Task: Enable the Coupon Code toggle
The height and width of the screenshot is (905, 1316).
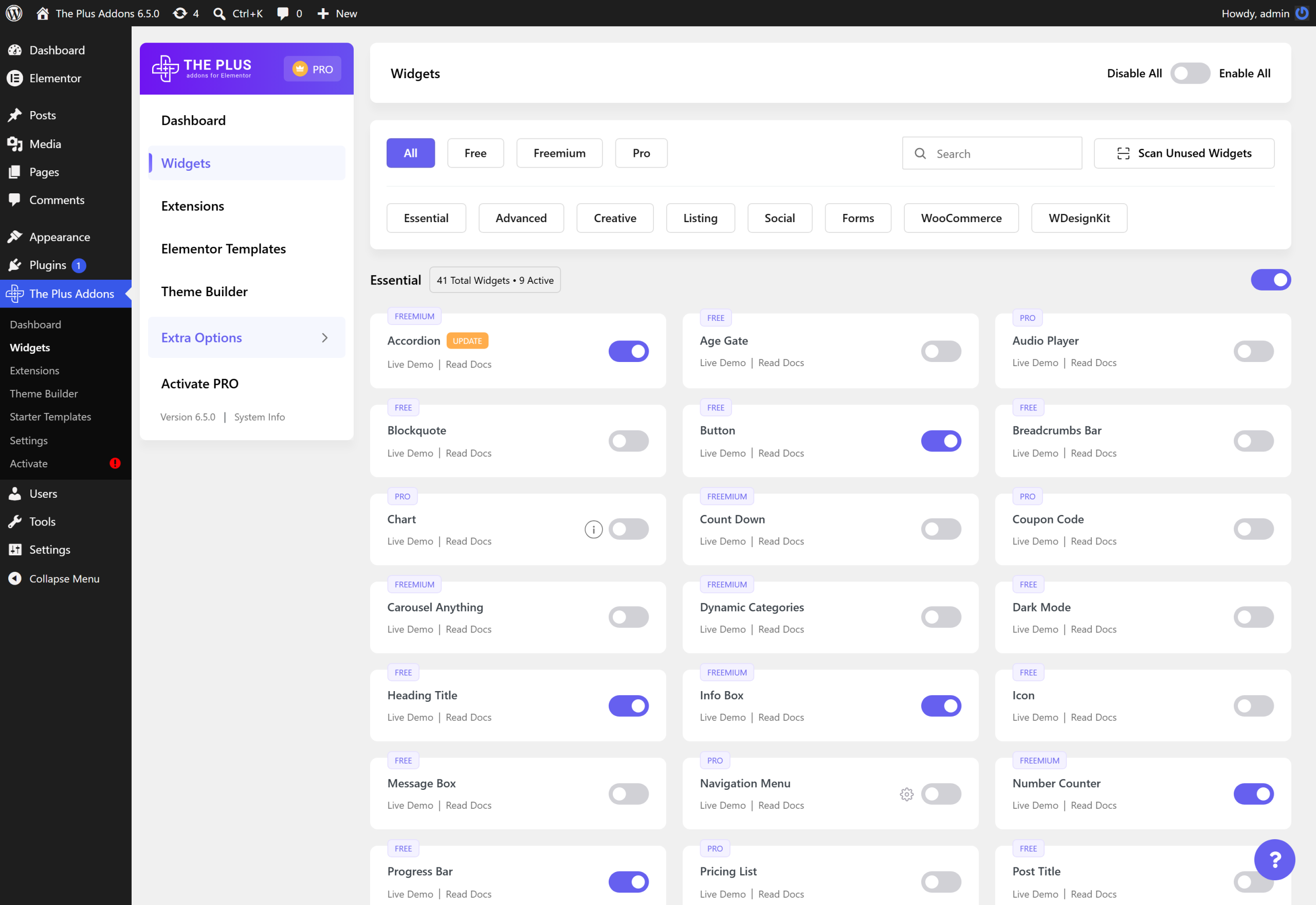Action: 1253,529
